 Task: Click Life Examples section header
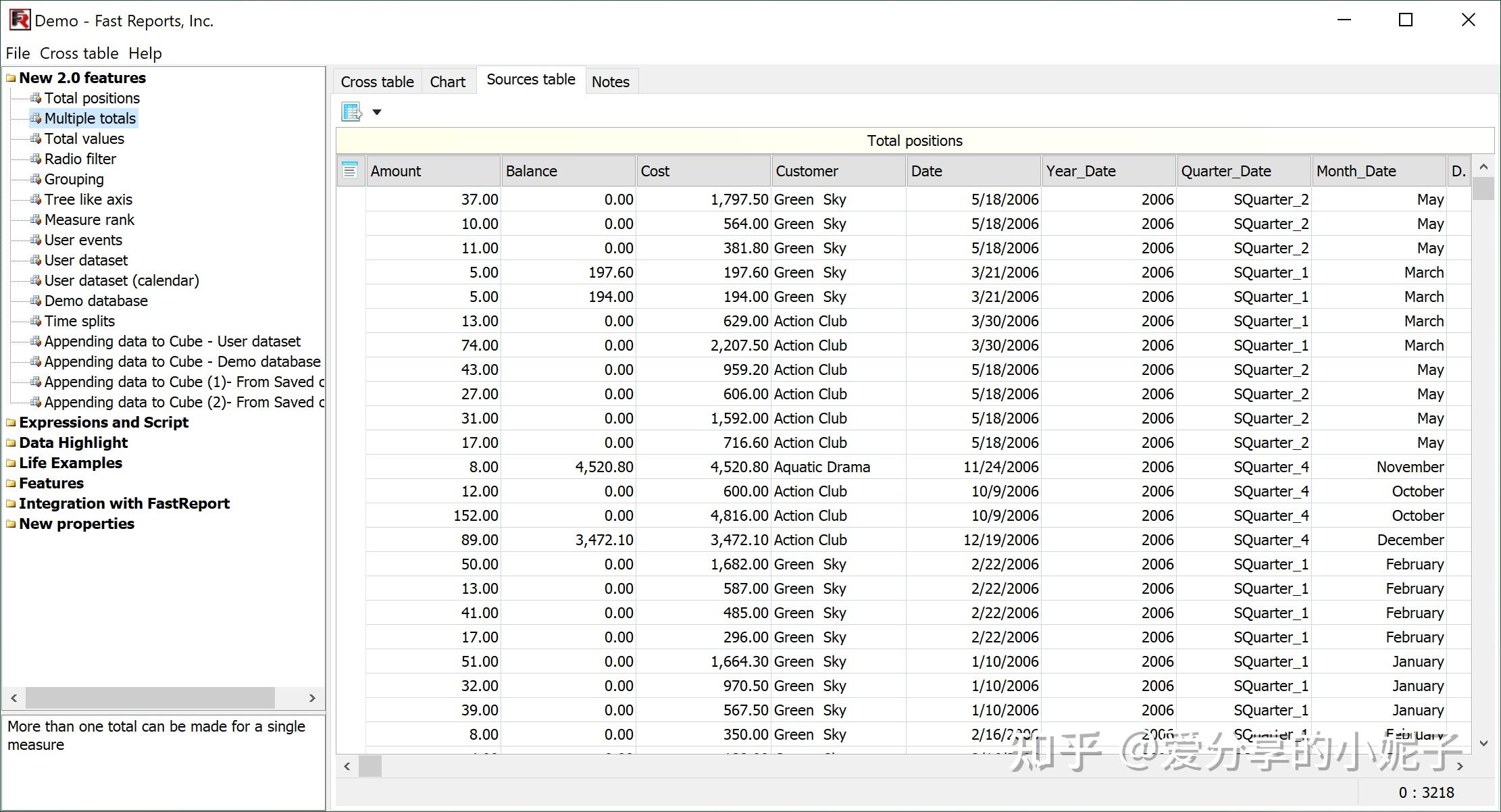pos(70,462)
